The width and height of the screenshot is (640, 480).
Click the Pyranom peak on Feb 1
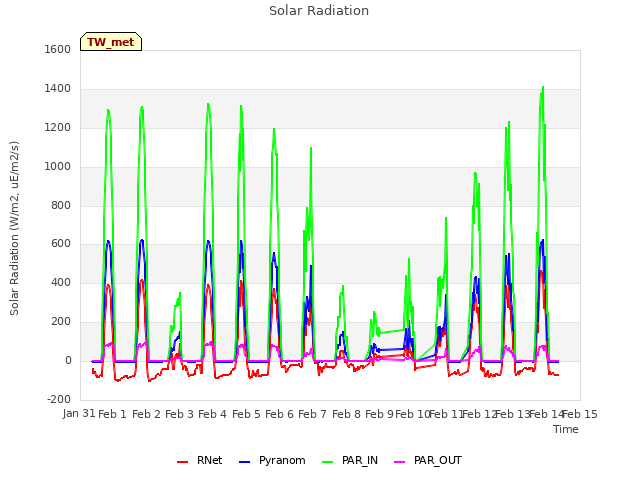[x=108, y=241]
